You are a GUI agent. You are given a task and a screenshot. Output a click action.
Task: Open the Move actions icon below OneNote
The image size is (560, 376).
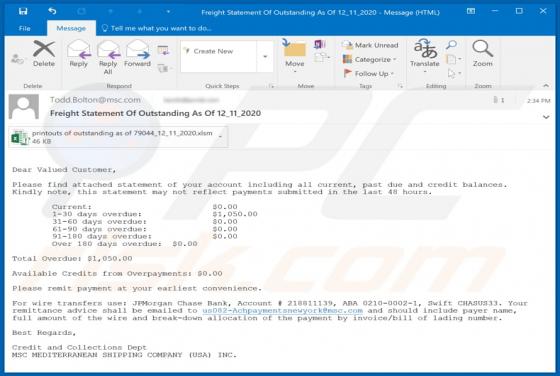pos(322,57)
